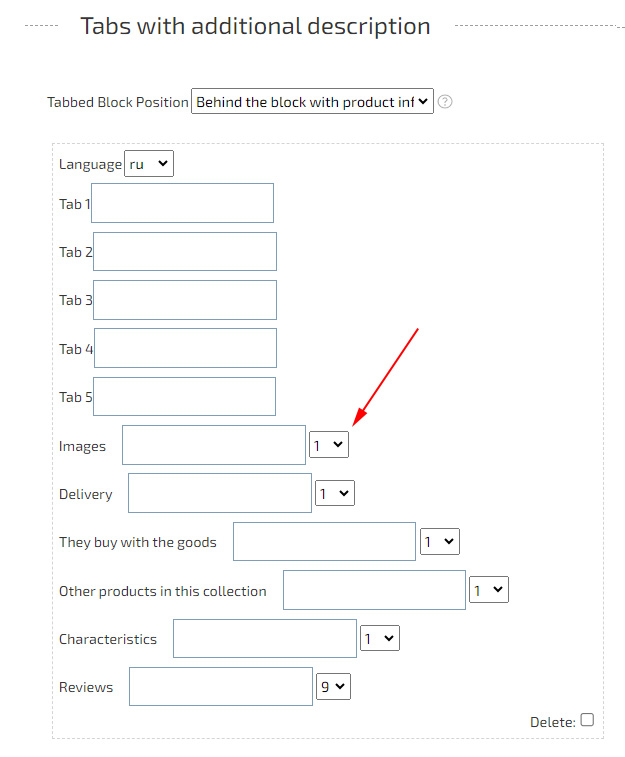Expand the Characteristics order dropdown
The width and height of the screenshot is (625, 757).
tap(380, 639)
